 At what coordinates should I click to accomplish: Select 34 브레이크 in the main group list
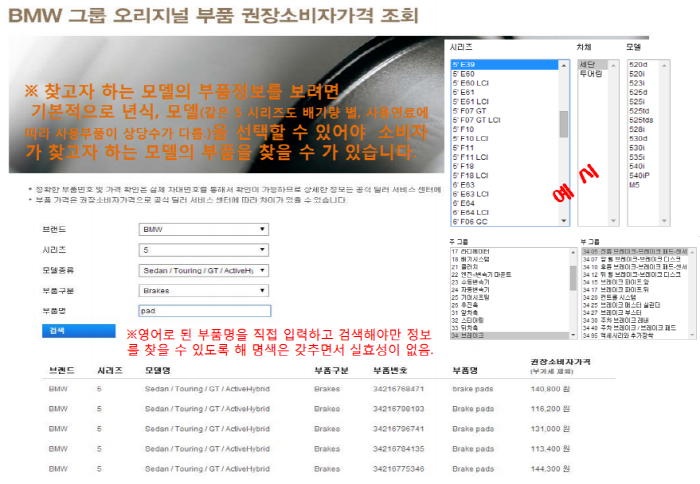tap(510, 335)
